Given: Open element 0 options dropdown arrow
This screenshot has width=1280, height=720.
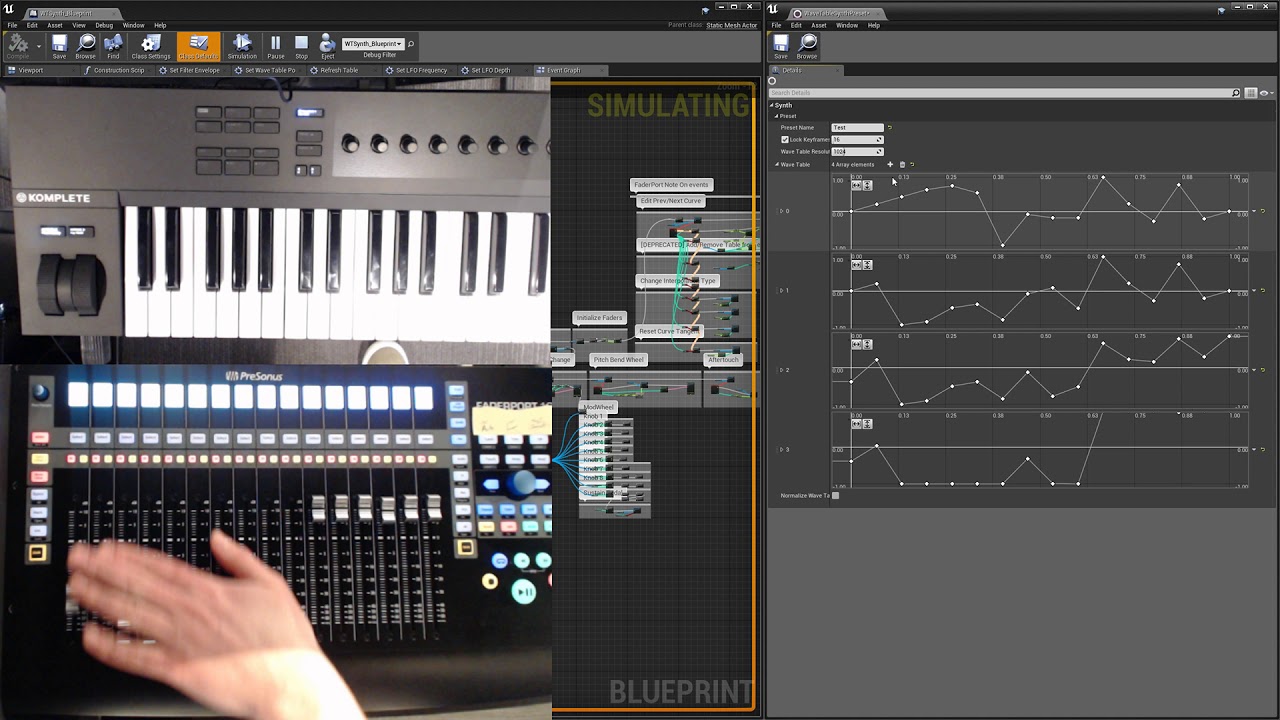Looking at the screenshot, I should click(1254, 211).
